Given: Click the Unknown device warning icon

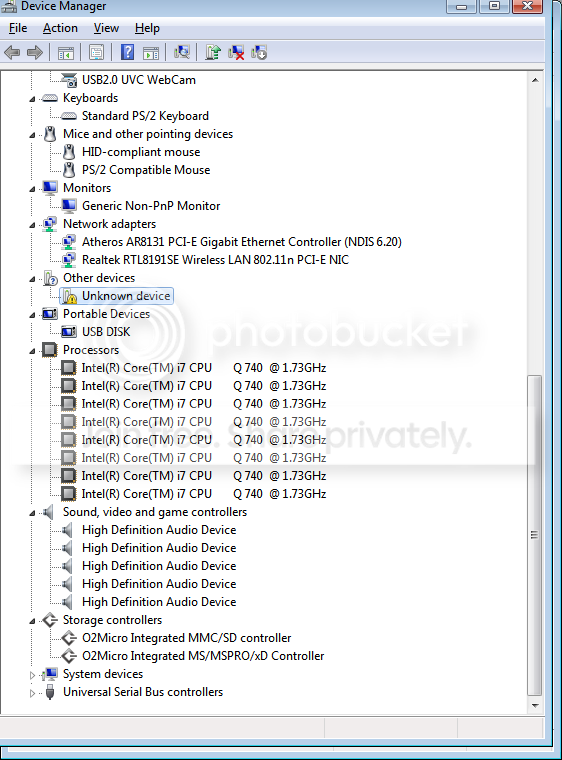Looking at the screenshot, I should (69, 296).
